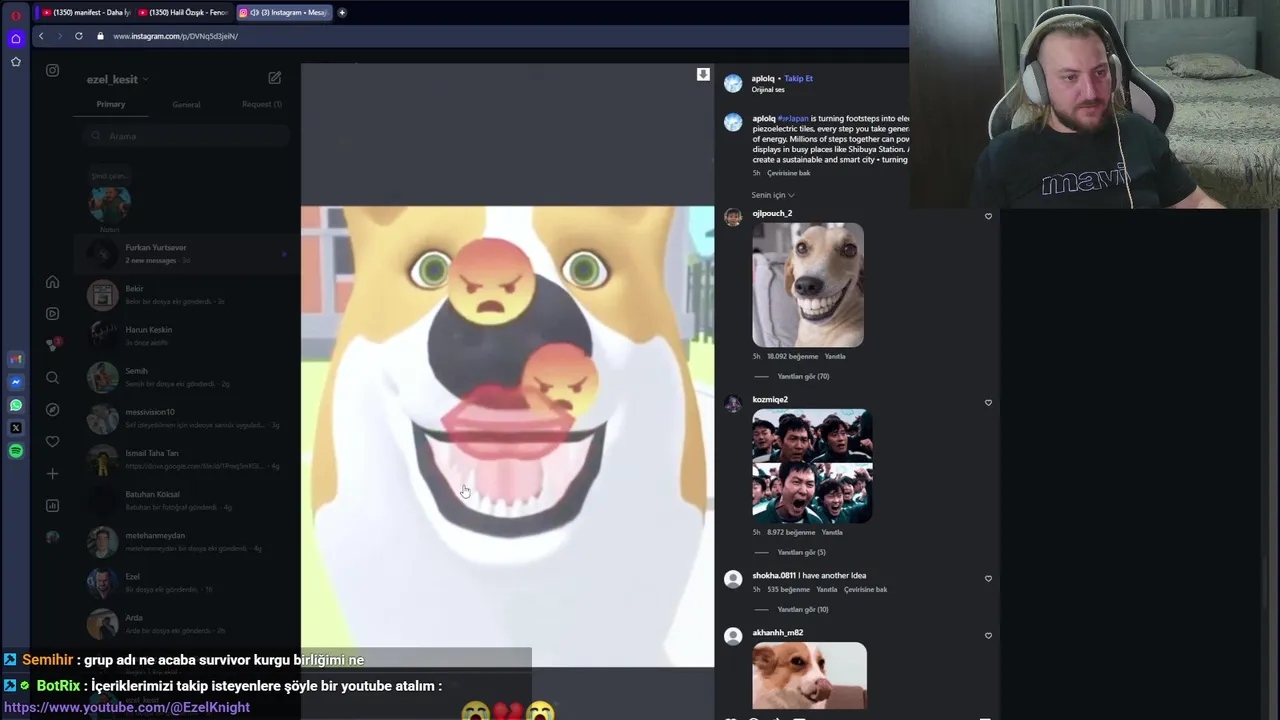The height and width of the screenshot is (720, 1280).
Task: Like ojlpouch_2's comment heart
Action: click(988, 216)
